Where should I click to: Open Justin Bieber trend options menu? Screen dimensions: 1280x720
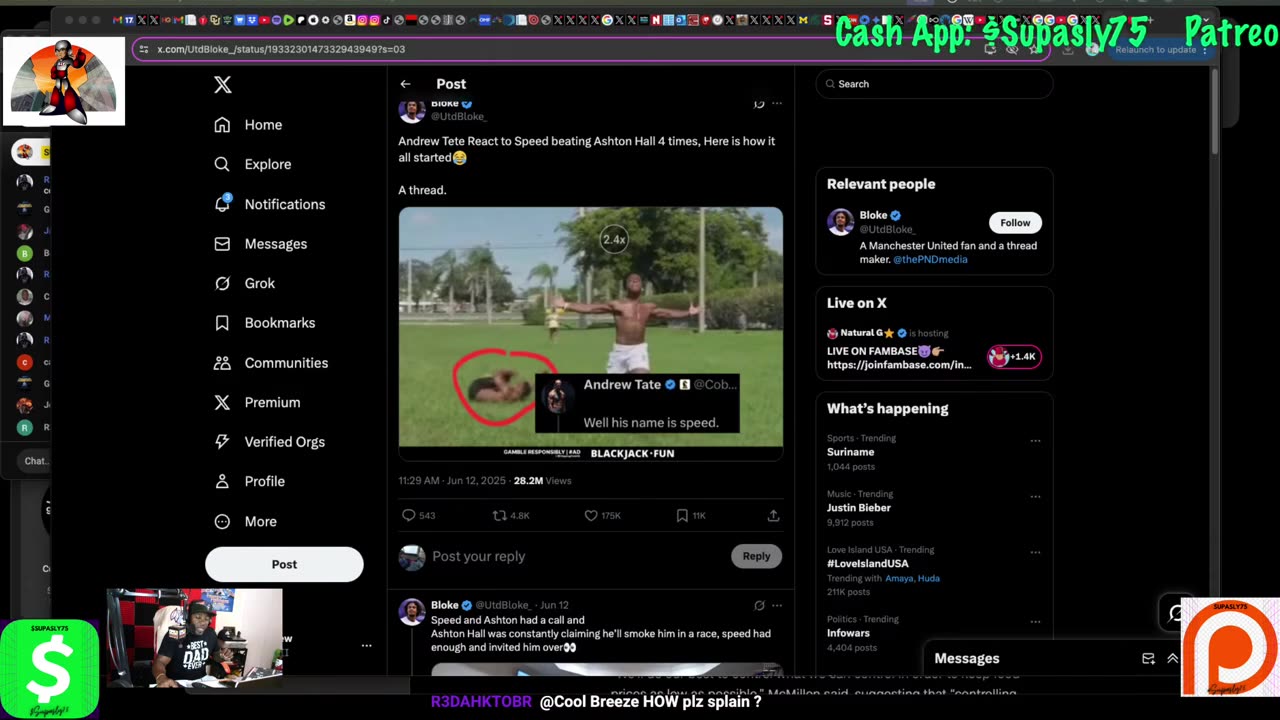1035,496
